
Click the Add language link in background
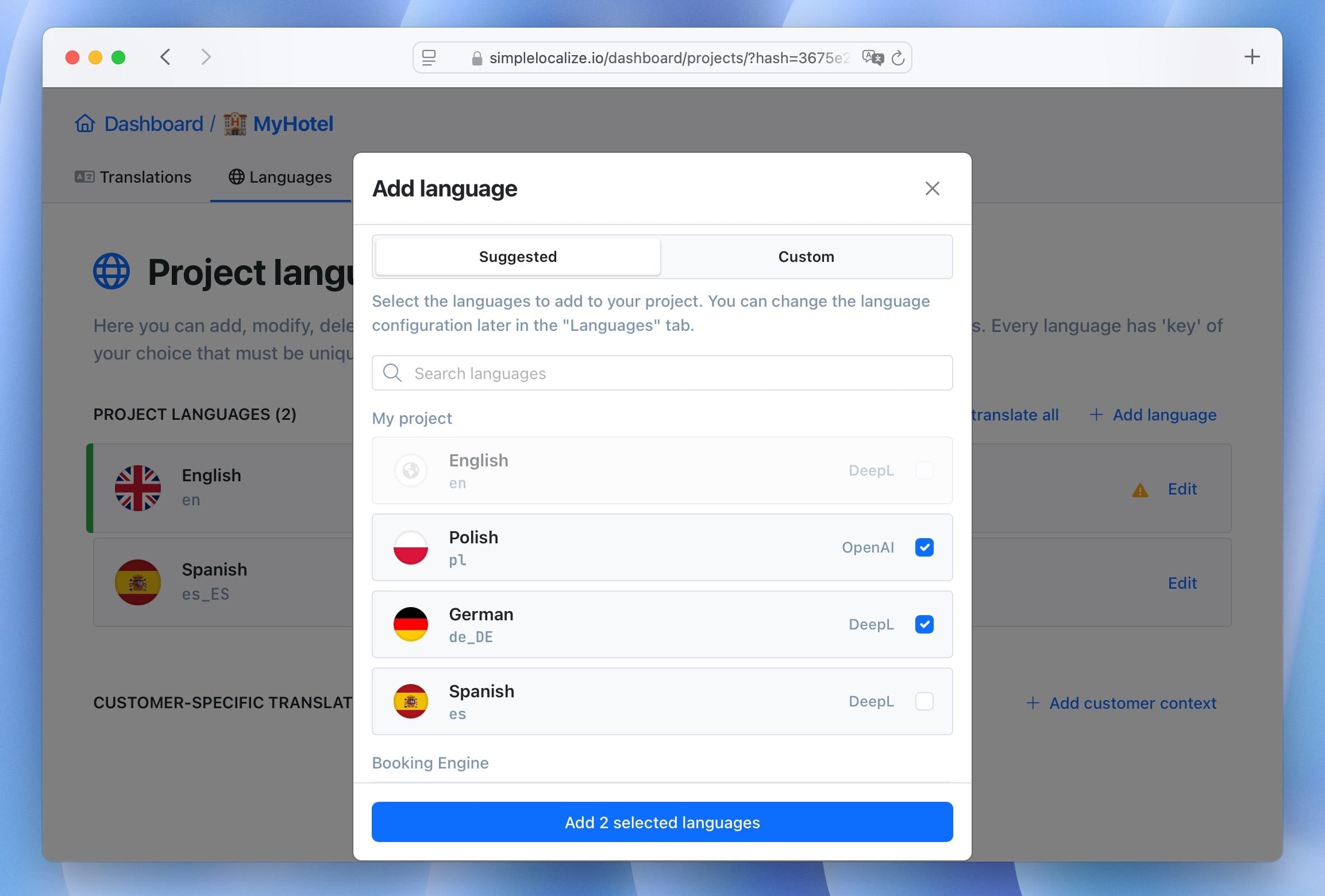(1165, 415)
